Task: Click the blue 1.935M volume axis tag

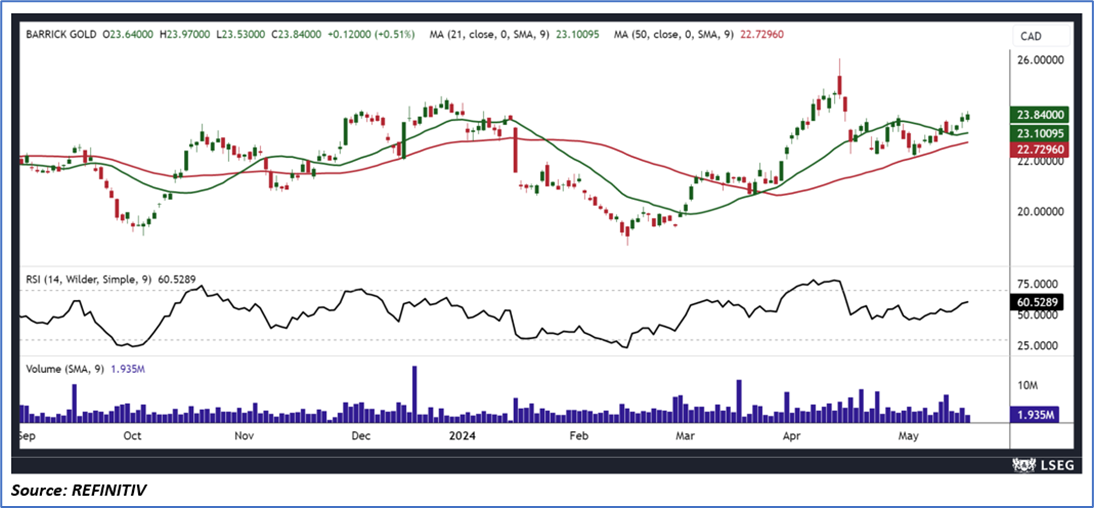Action: (x=1035, y=414)
